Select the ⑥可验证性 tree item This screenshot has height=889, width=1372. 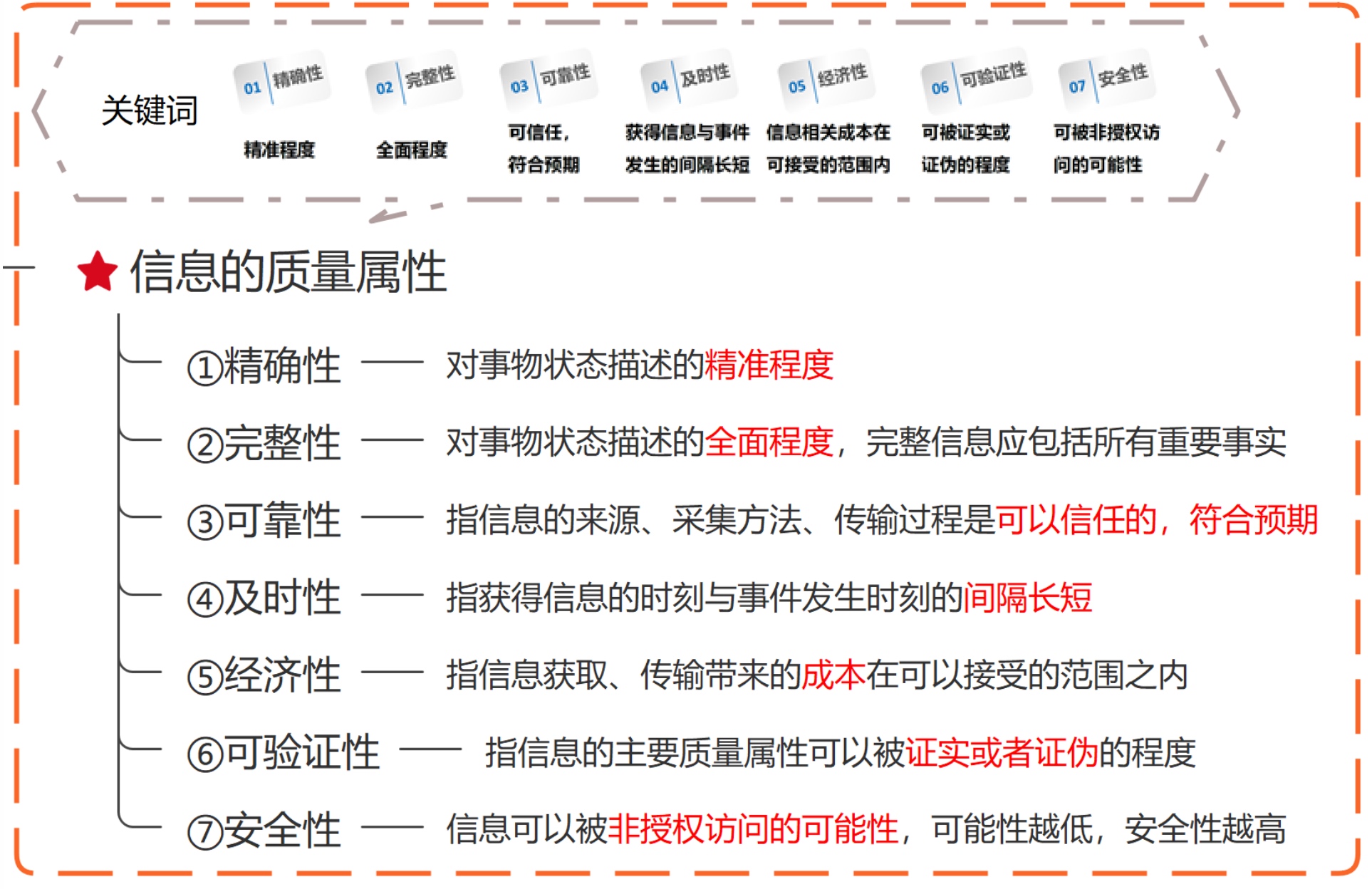click(283, 753)
